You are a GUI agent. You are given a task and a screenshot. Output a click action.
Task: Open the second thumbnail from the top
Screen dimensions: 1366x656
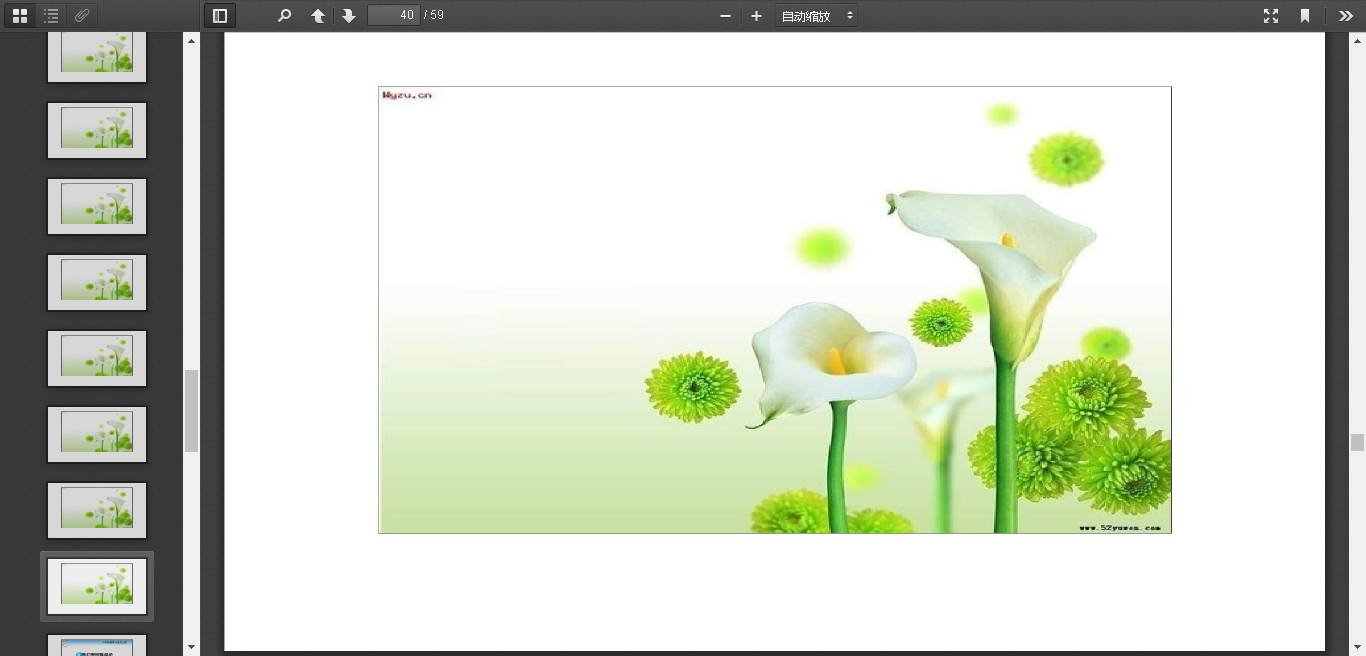point(97,130)
